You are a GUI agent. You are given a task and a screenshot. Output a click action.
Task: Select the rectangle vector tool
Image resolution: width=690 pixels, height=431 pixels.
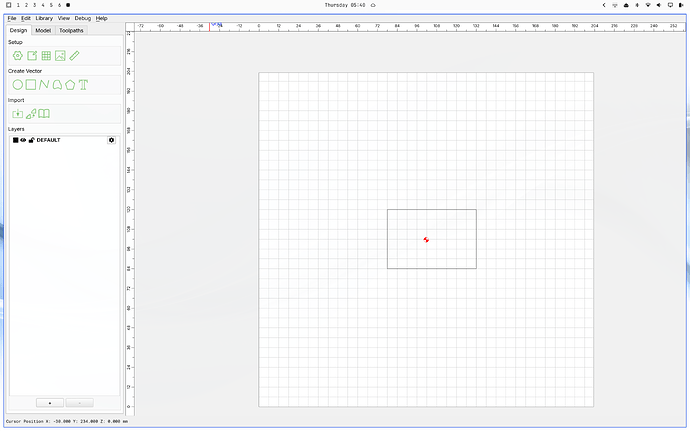31,85
